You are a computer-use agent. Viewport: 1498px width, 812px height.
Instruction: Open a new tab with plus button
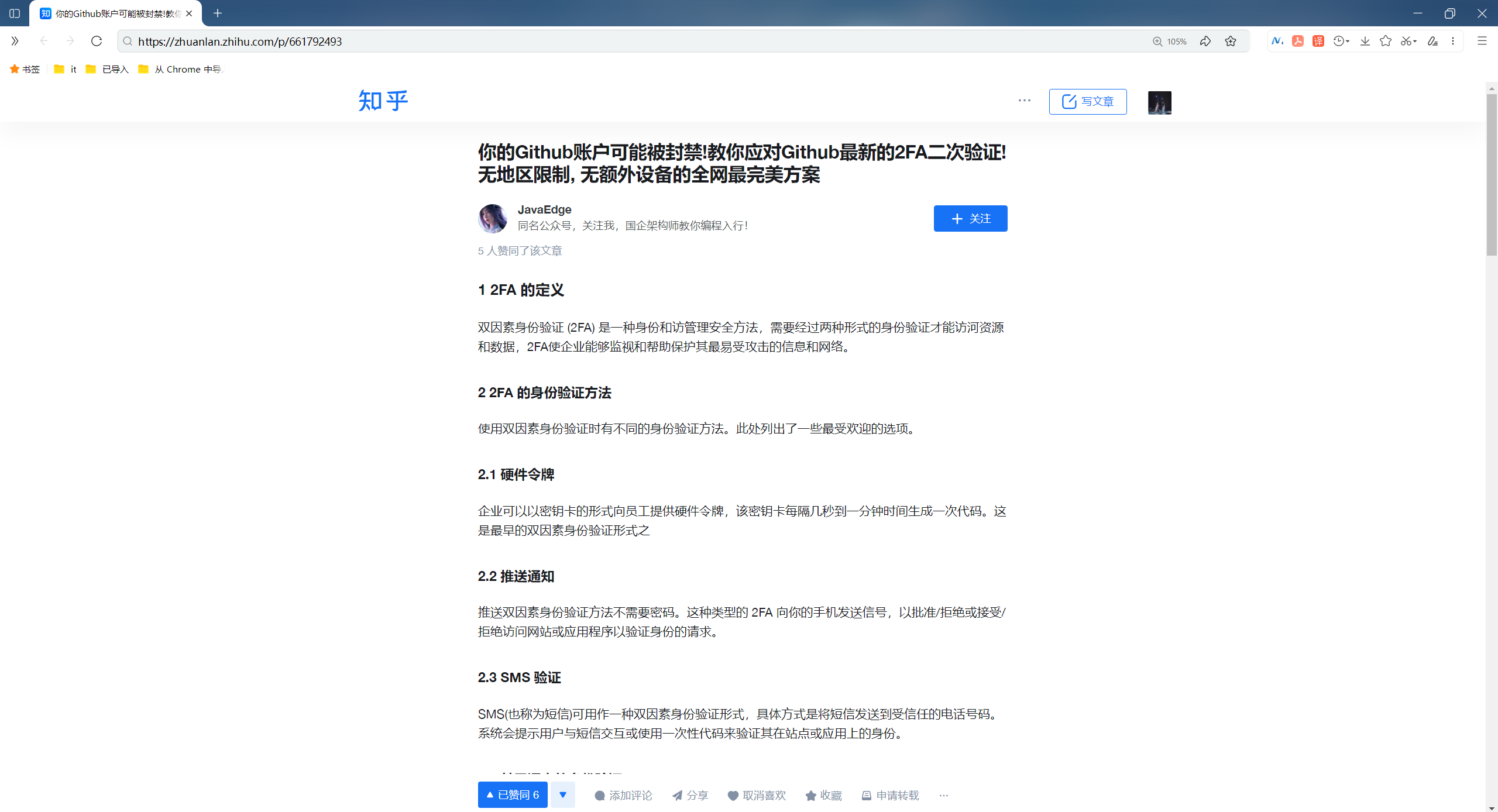[x=218, y=13]
